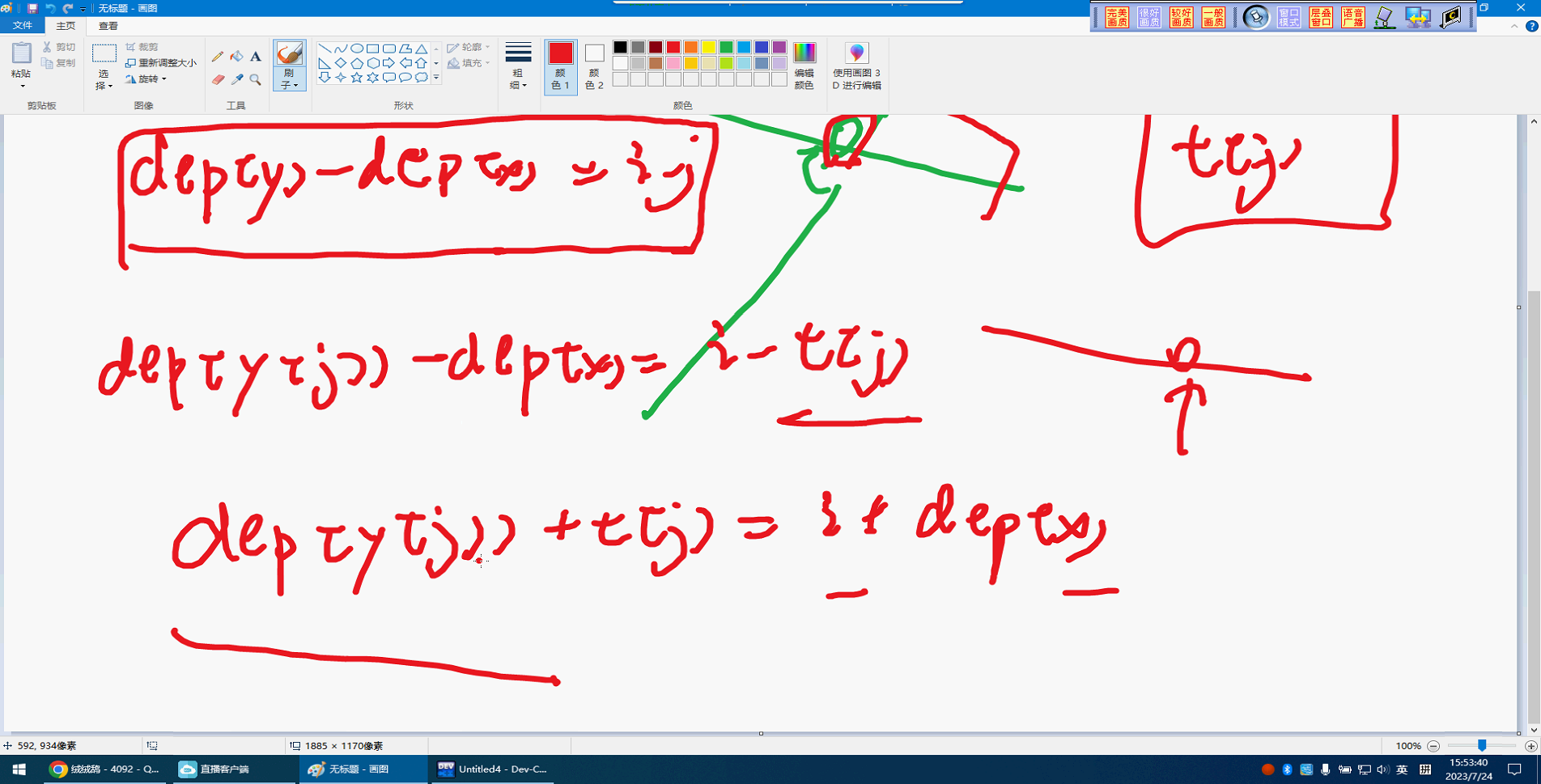Select the Eraser tool

(x=217, y=79)
